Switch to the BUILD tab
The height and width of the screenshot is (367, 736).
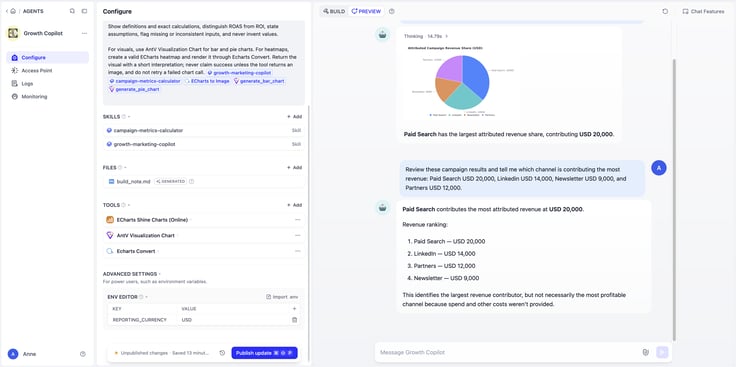pos(334,11)
